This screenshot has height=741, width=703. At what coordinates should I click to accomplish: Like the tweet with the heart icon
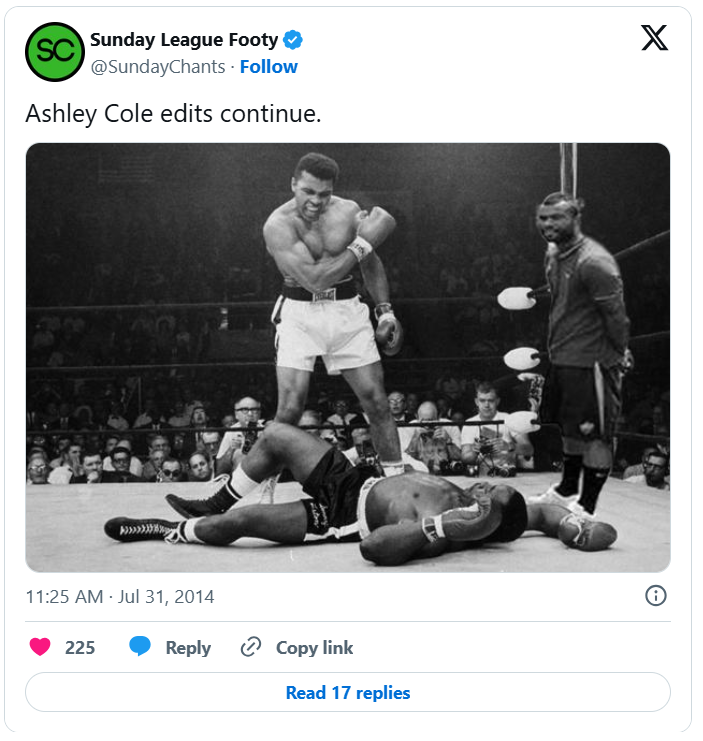coord(40,647)
